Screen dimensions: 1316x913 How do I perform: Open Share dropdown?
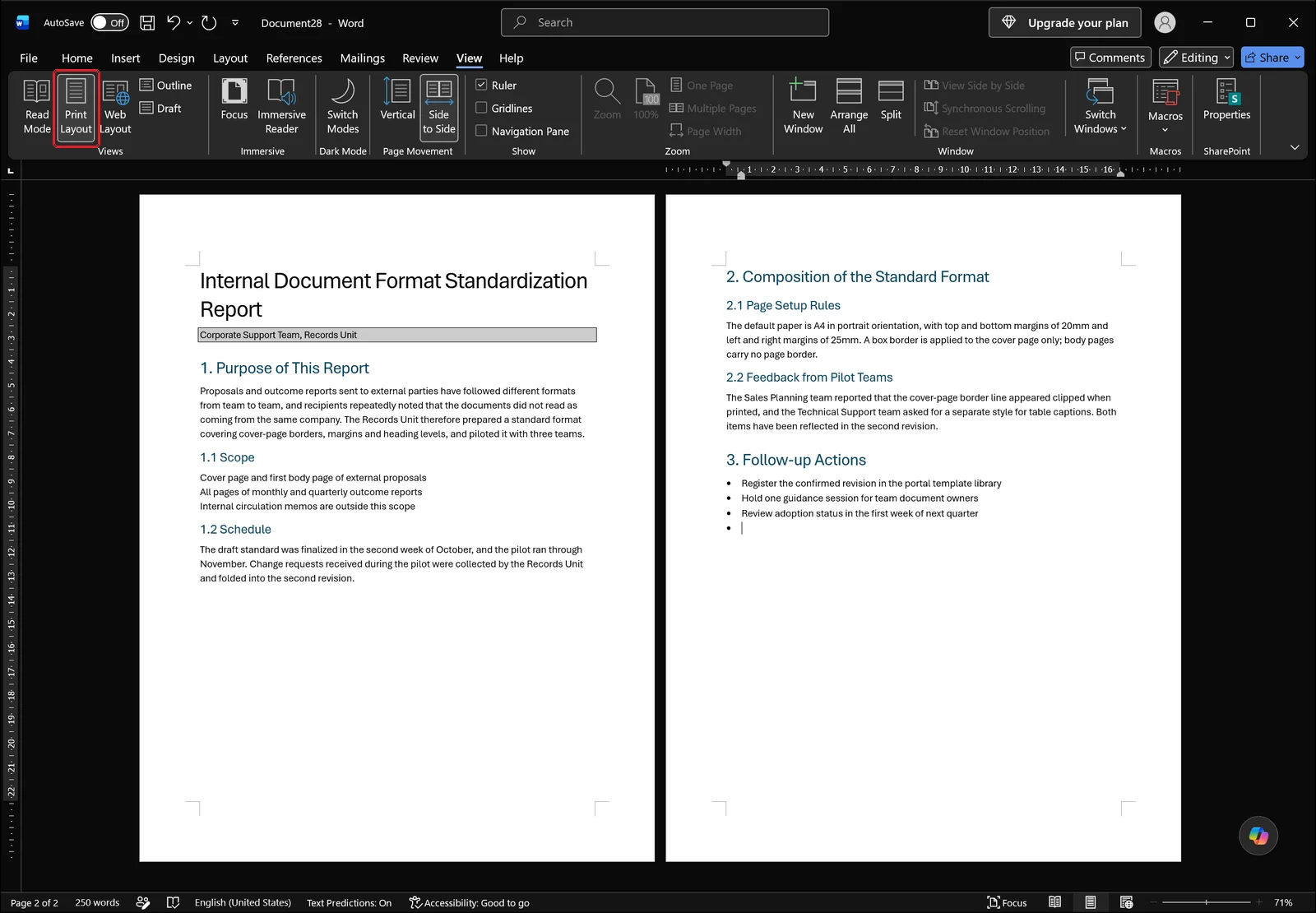coord(1298,58)
